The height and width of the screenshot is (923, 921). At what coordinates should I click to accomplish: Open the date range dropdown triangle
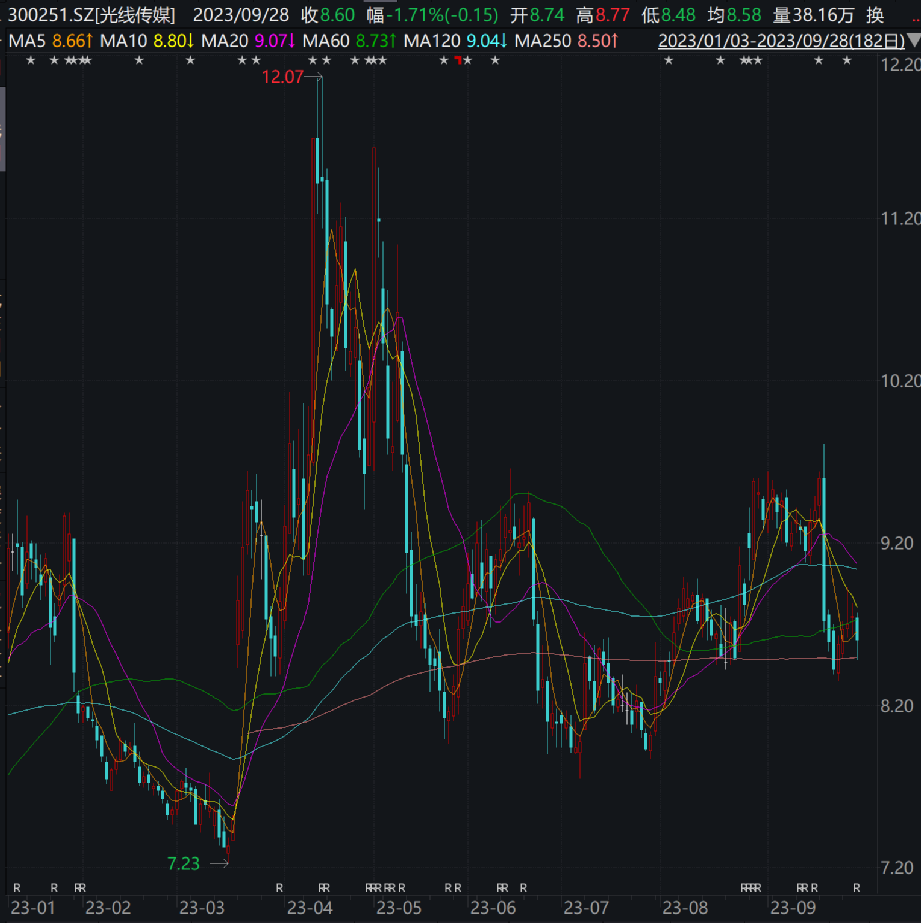913,41
